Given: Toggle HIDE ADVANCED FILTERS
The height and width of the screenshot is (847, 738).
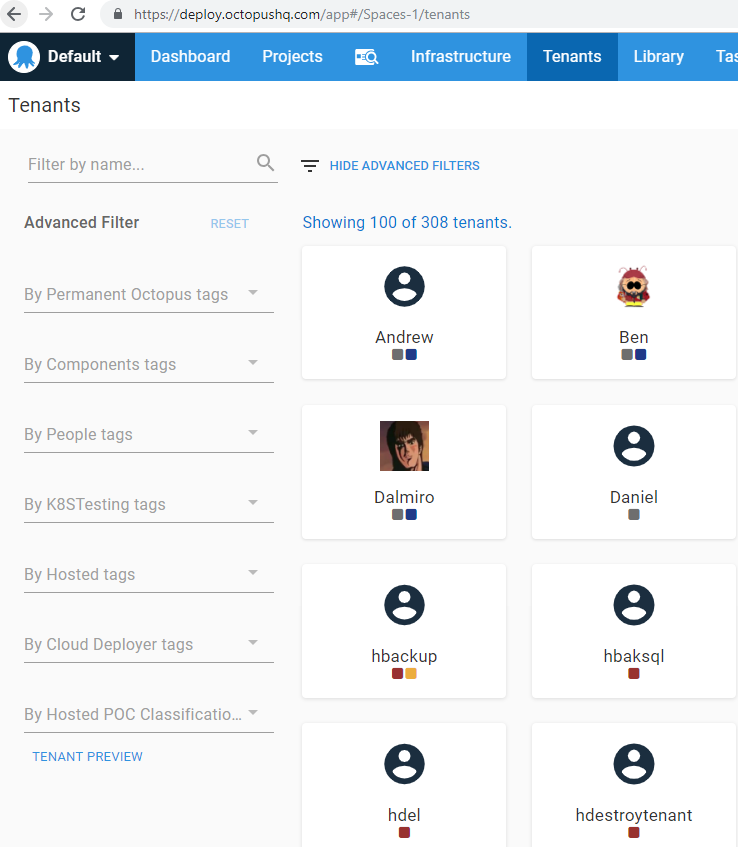Looking at the screenshot, I should [x=404, y=165].
